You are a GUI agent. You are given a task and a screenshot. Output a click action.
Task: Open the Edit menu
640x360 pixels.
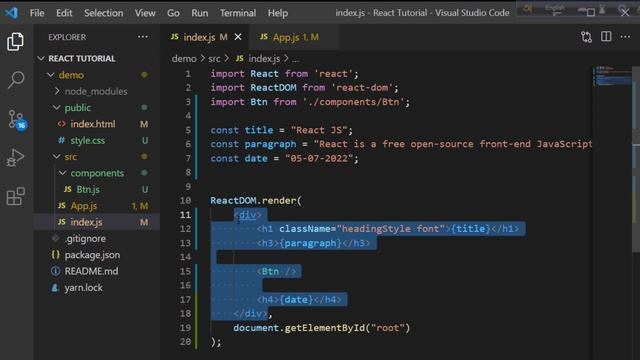(x=64, y=13)
